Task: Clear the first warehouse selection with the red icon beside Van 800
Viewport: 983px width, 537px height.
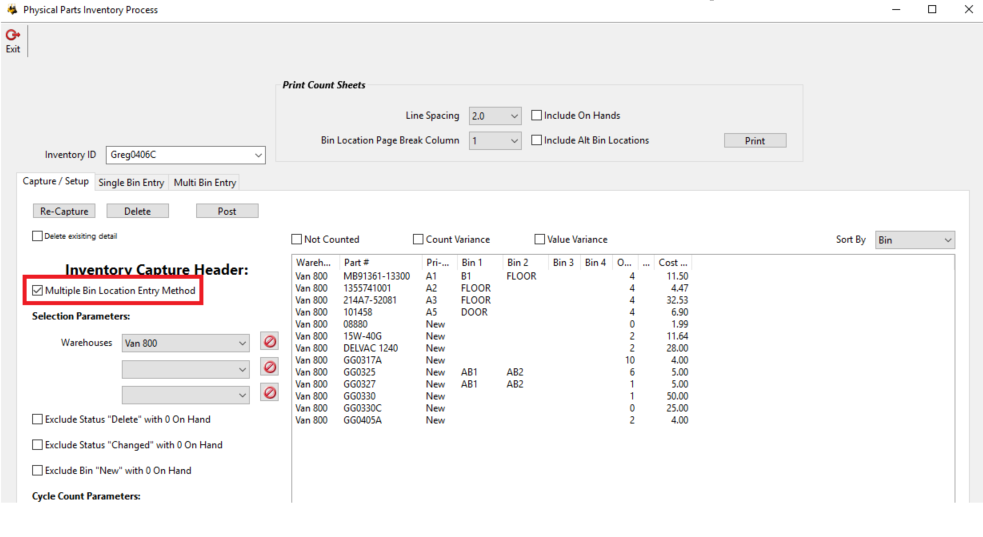Action: point(270,342)
